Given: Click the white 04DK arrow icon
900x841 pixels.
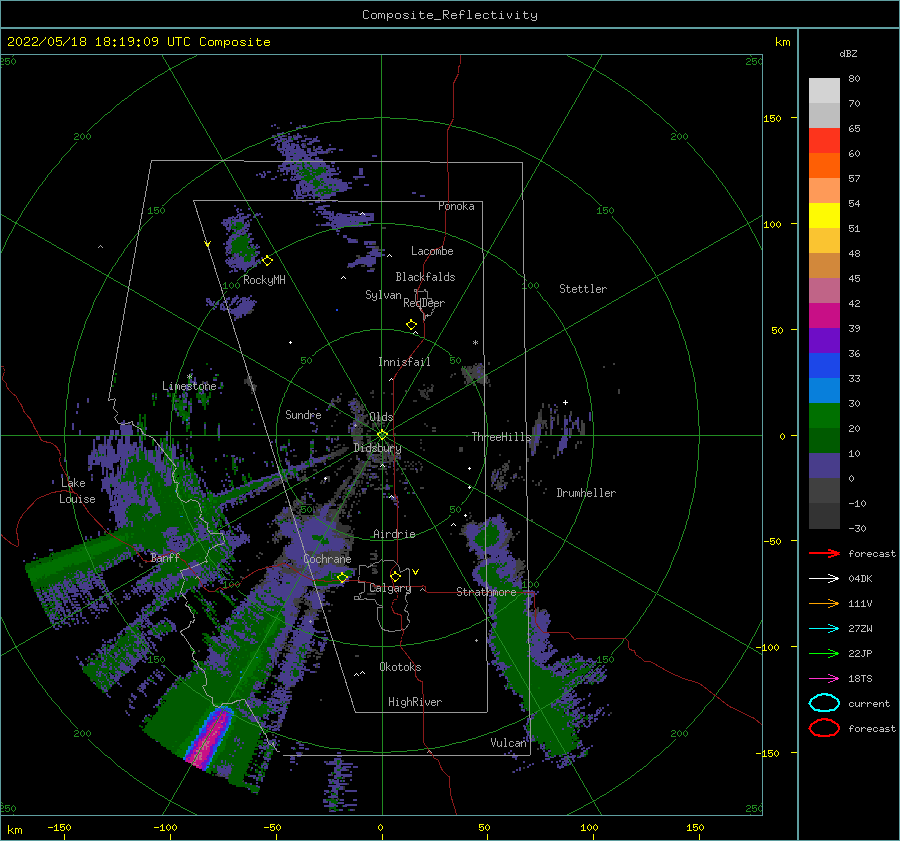Looking at the screenshot, I should [x=824, y=579].
